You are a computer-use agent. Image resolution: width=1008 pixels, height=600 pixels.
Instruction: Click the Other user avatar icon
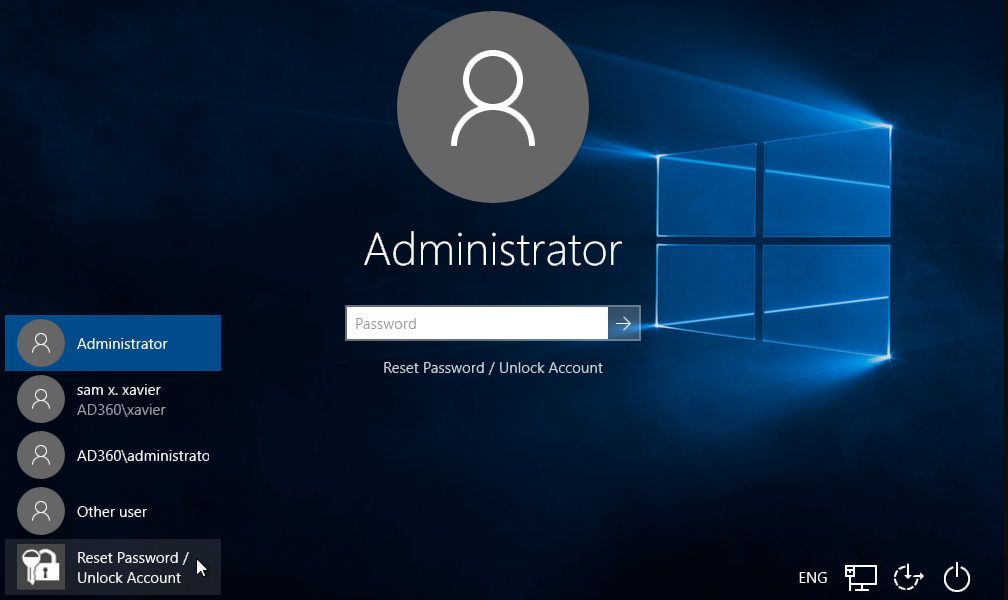[x=40, y=511]
